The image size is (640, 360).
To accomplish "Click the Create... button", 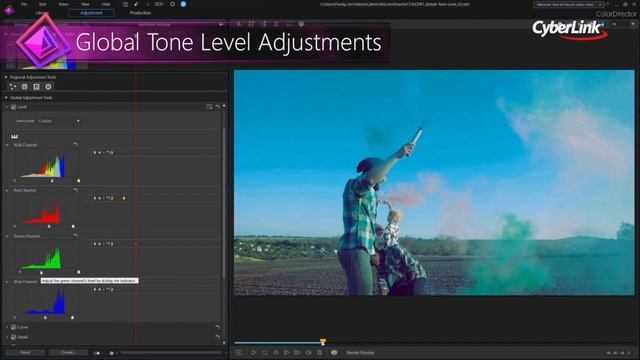I will coord(68,352).
